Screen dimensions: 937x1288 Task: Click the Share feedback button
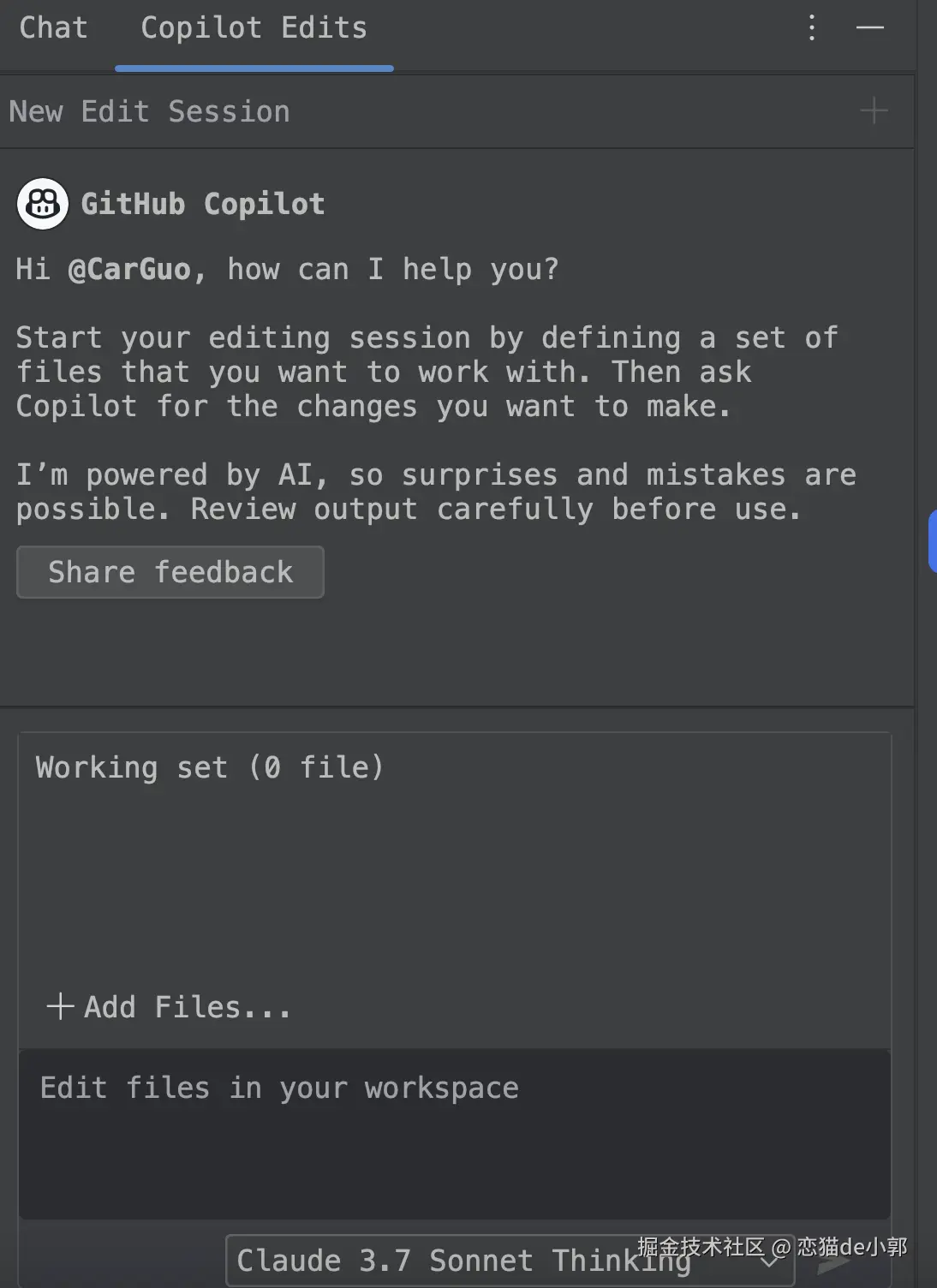tap(170, 572)
